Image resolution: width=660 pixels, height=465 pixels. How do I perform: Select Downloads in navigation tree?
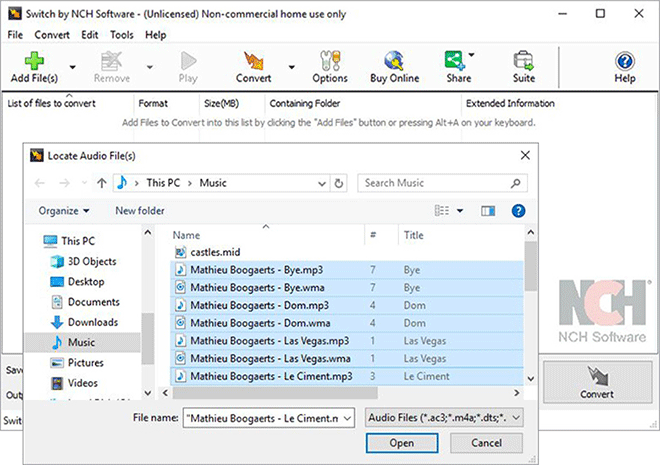(x=84, y=322)
